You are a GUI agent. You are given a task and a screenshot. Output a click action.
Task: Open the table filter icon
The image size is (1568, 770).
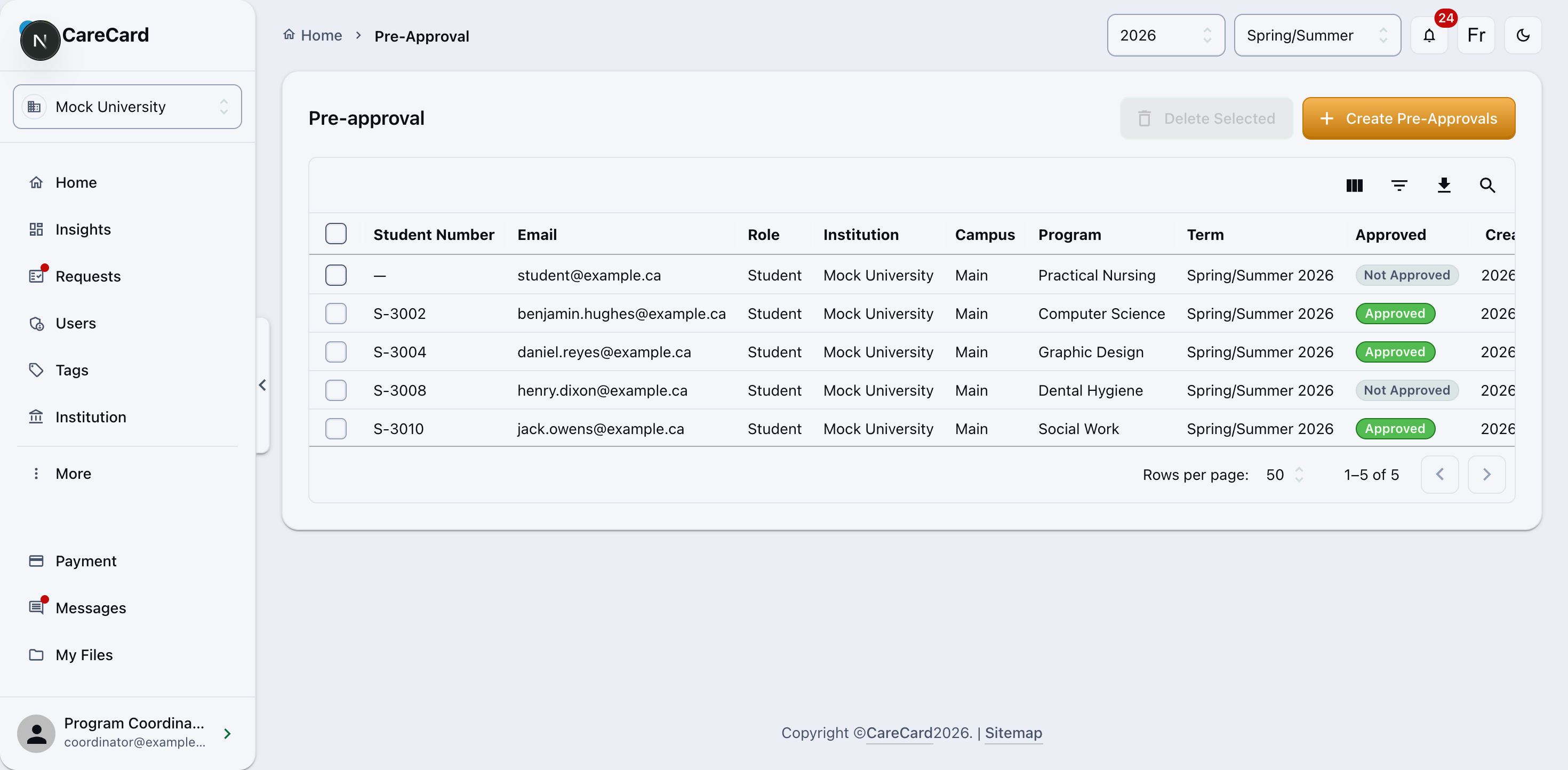coord(1399,185)
